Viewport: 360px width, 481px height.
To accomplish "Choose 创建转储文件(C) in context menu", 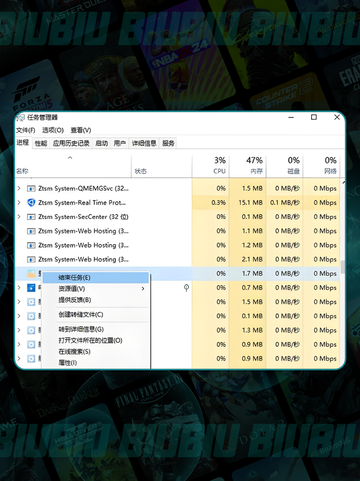I will pyautogui.click(x=95, y=315).
